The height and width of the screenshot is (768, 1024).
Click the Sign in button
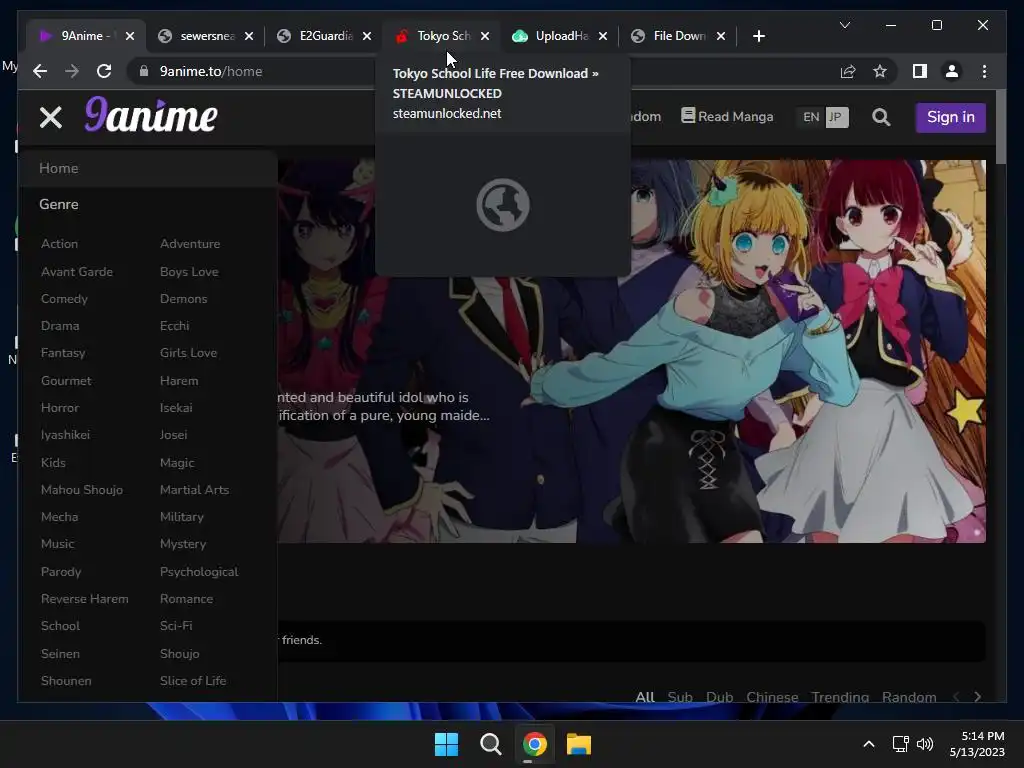[951, 117]
